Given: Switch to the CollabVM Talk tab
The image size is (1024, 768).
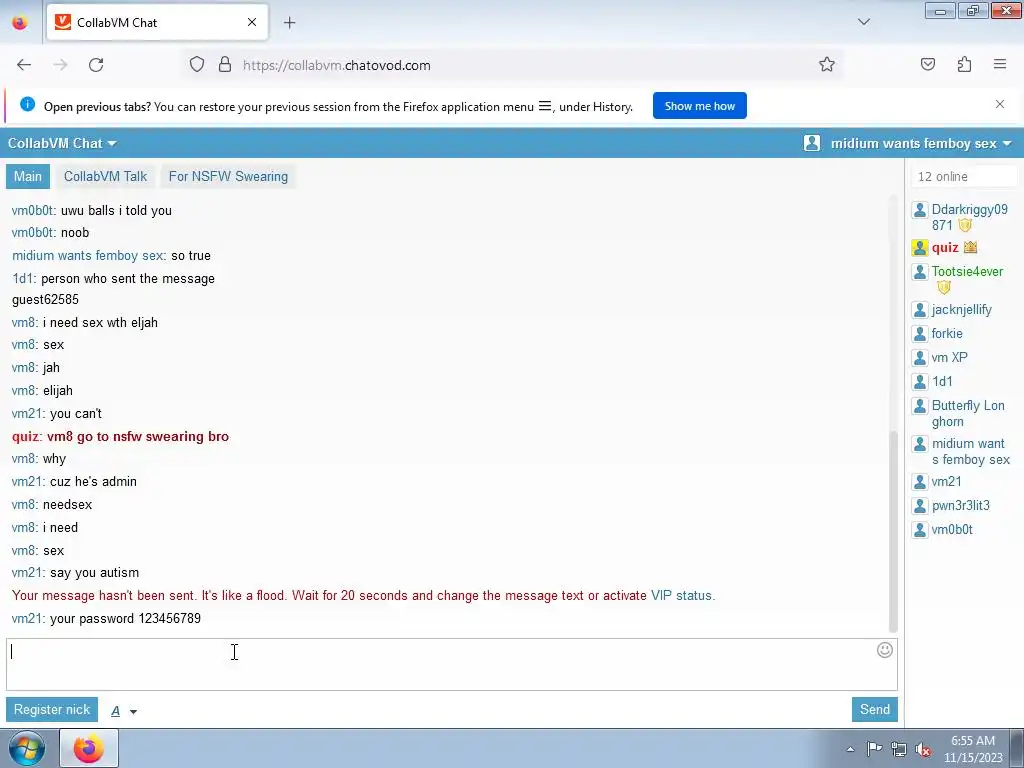Looking at the screenshot, I should pos(105,176).
